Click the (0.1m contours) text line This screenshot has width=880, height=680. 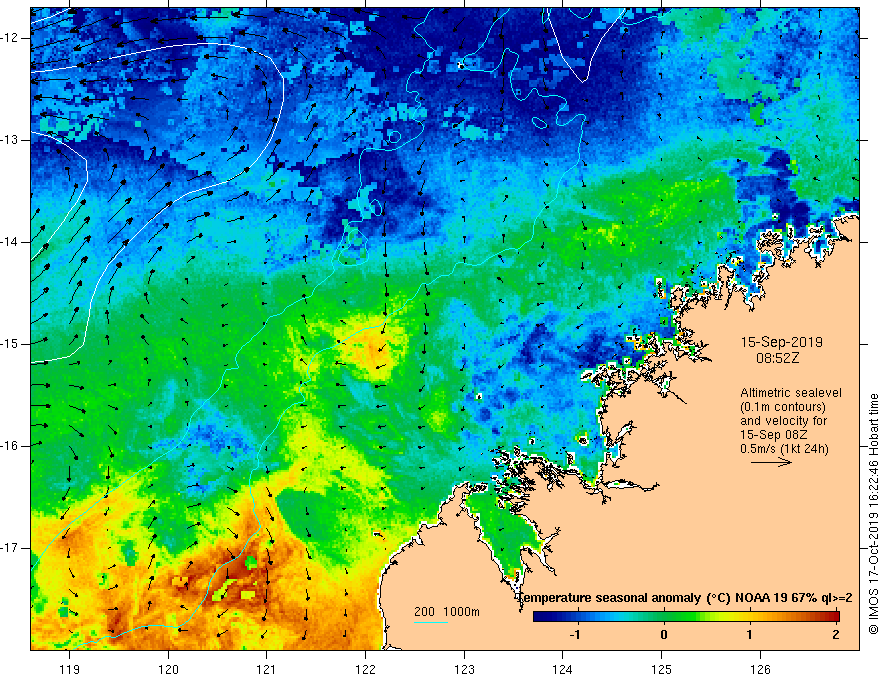point(783,407)
